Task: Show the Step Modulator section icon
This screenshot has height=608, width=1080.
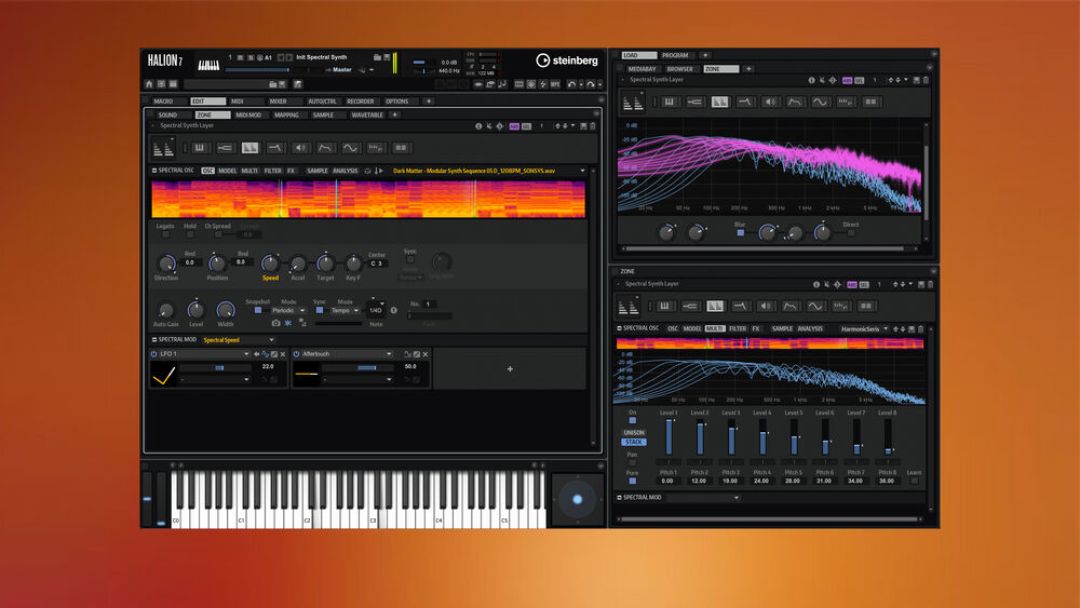Action: (375, 148)
